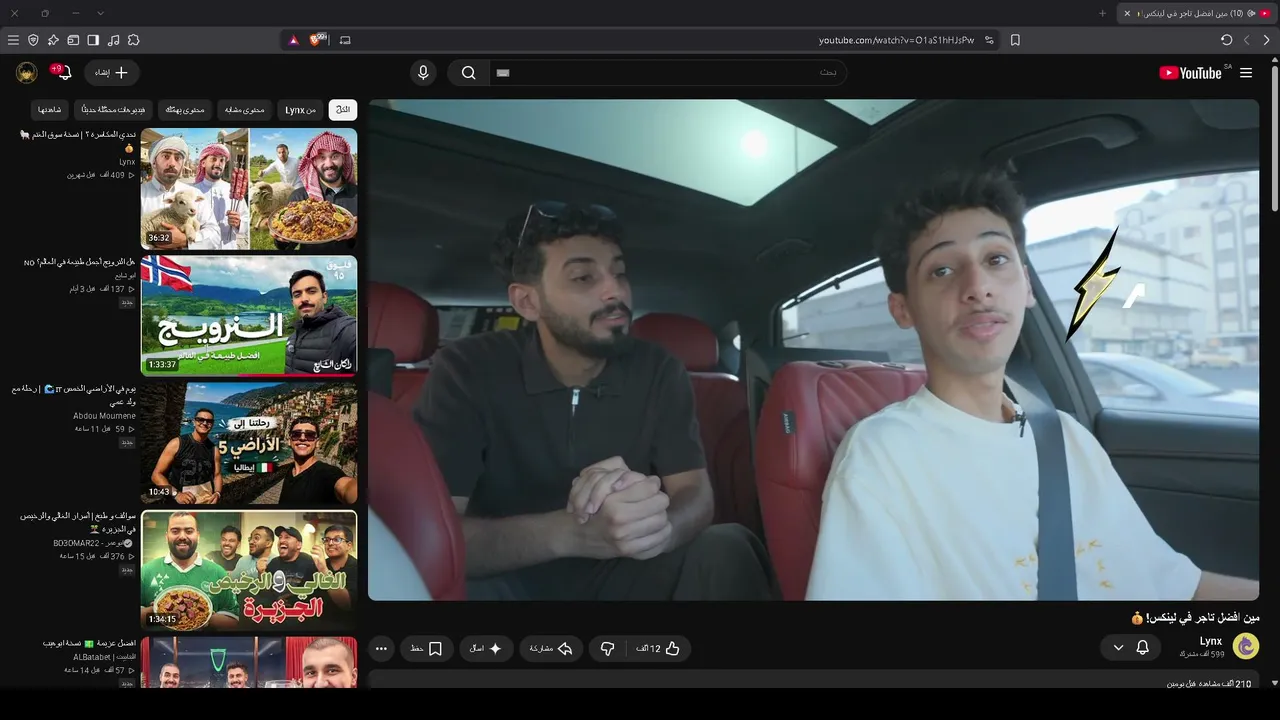
Task: Select the 'محتوى بهمّك' filter chip
Action: [x=185, y=110]
